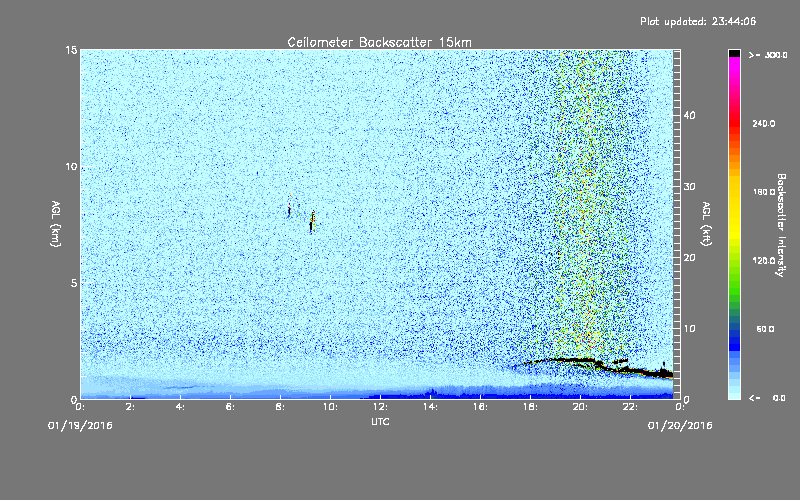Click the start date "01/19/2016"
Screen dimensions: 800x500
80,426
